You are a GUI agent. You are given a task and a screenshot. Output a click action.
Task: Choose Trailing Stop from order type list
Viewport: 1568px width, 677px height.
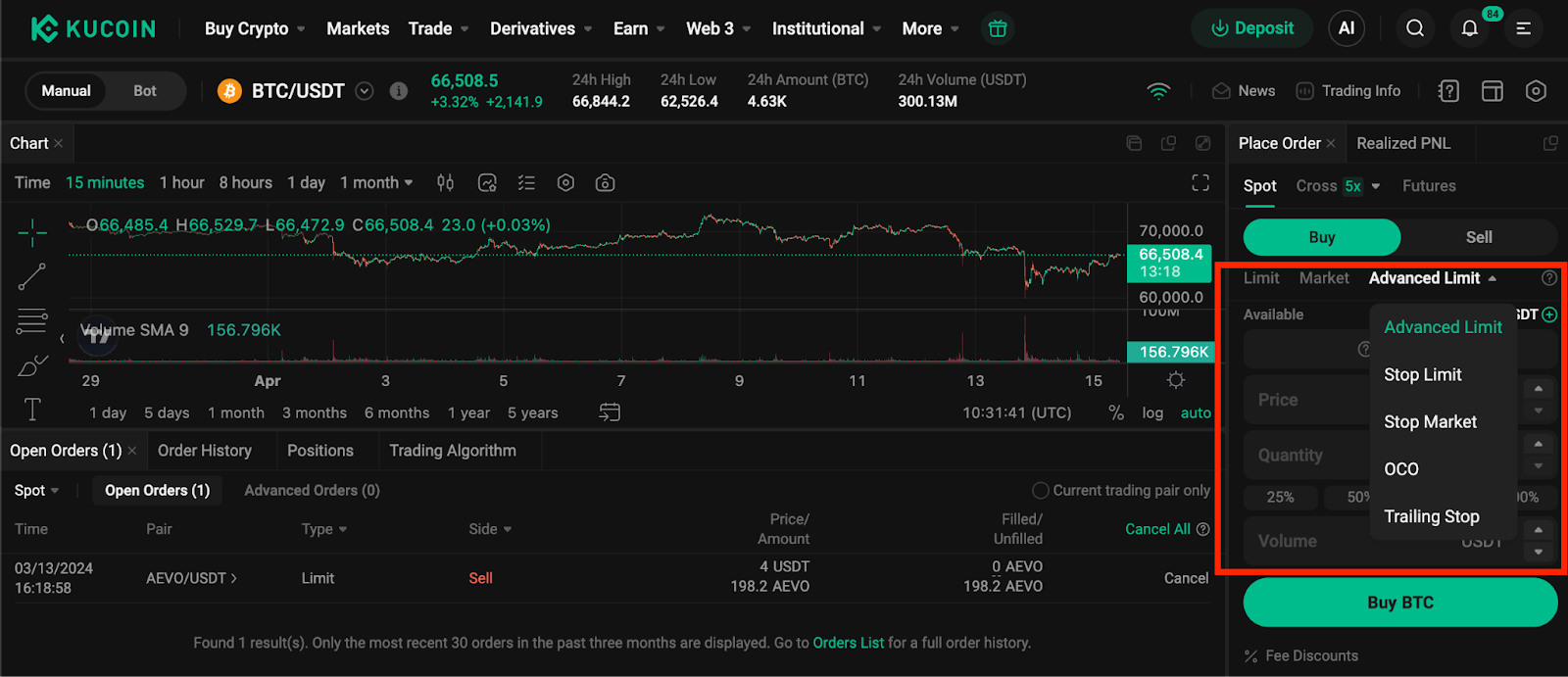[x=1431, y=516]
